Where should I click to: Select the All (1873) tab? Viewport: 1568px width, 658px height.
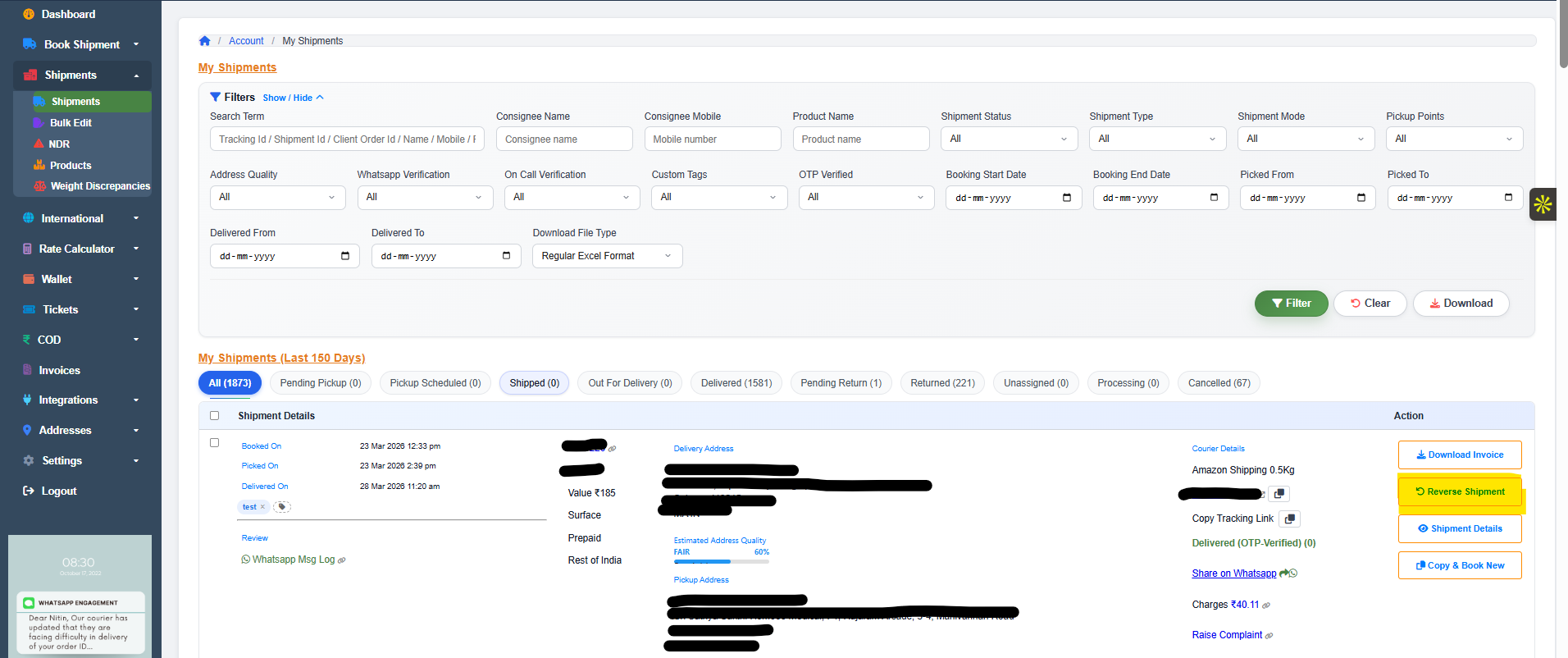coord(230,383)
